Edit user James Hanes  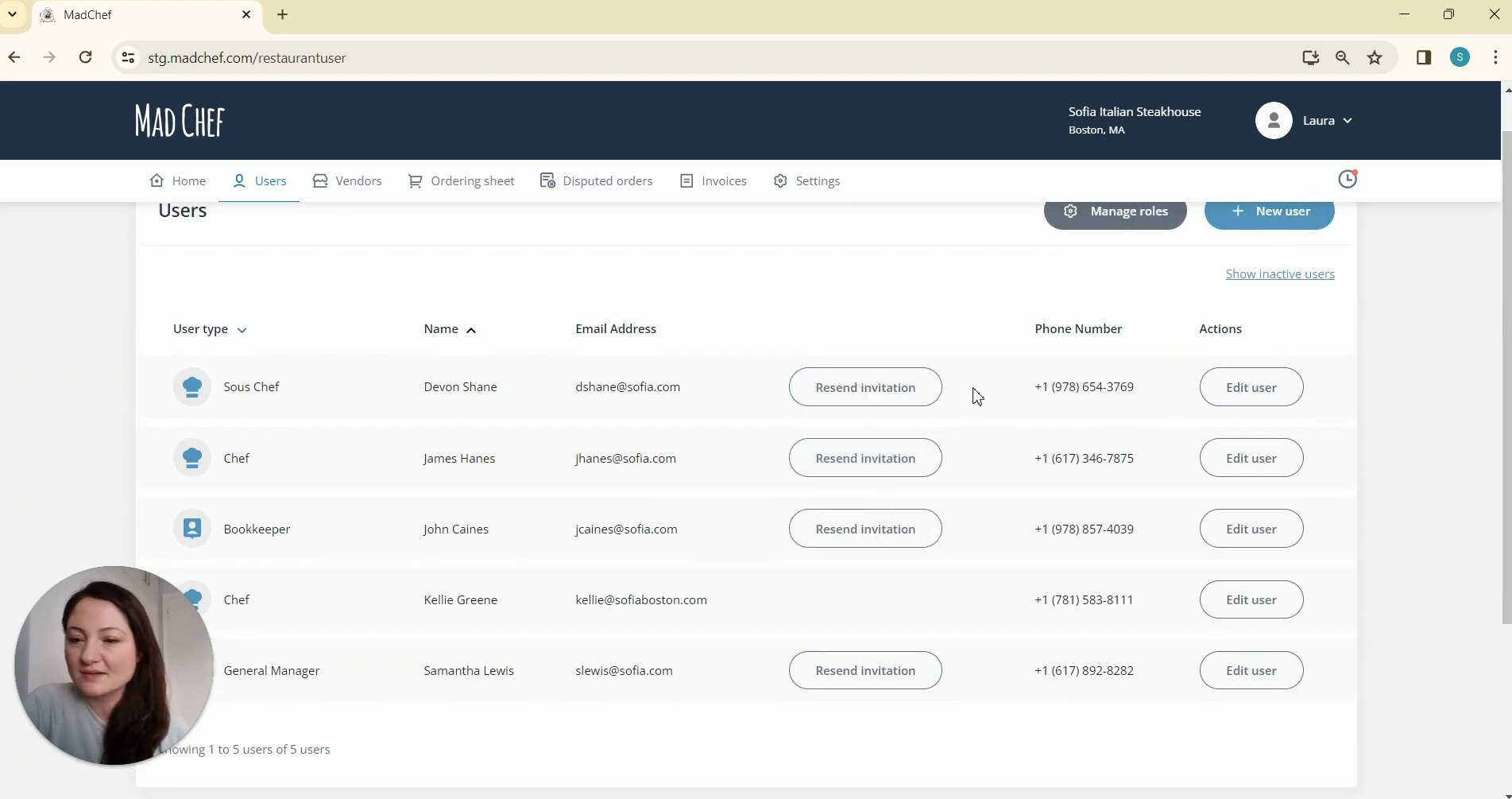(1251, 458)
